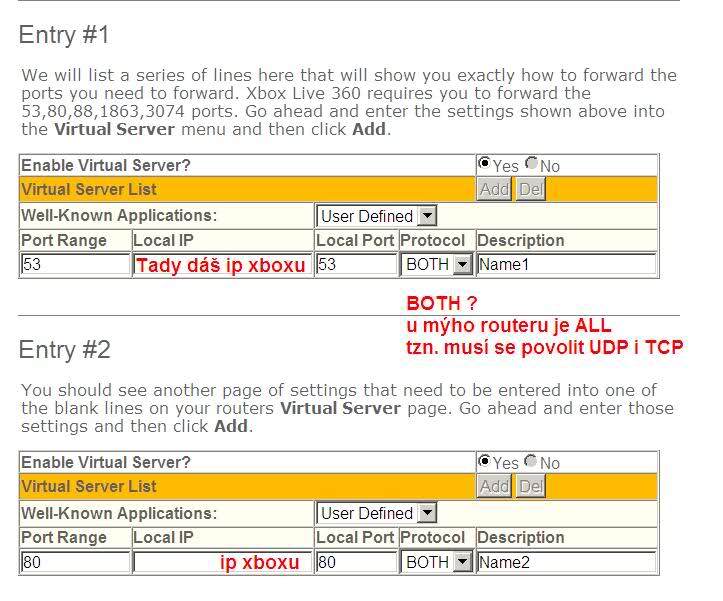723x601 pixels.
Task: Select No radio button in Entry #2
Action: coord(531,461)
